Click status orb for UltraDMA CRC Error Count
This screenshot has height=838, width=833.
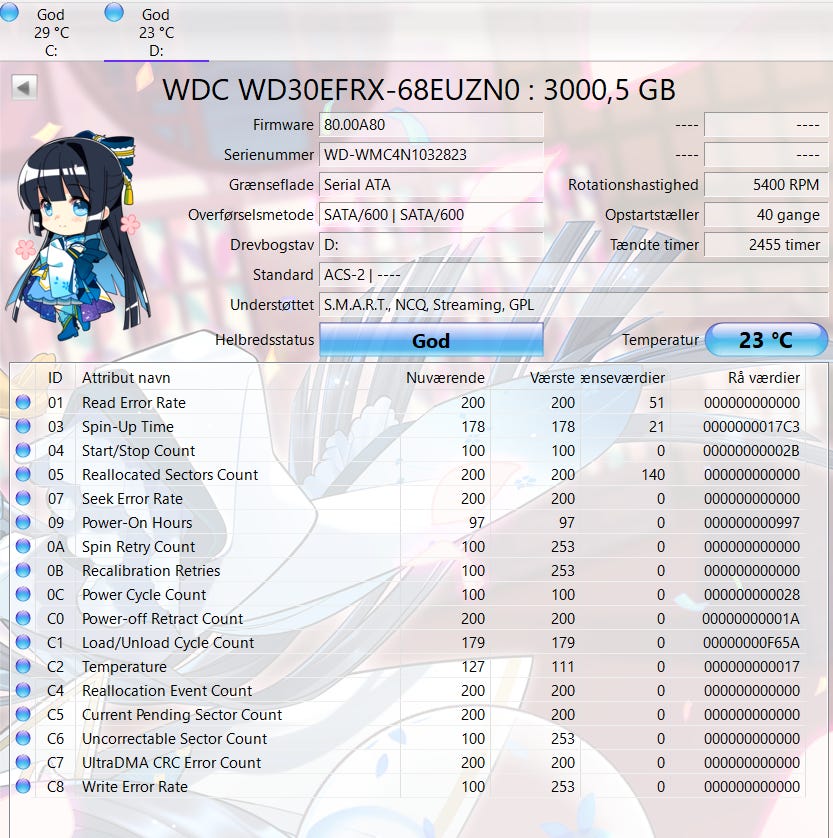(23, 762)
